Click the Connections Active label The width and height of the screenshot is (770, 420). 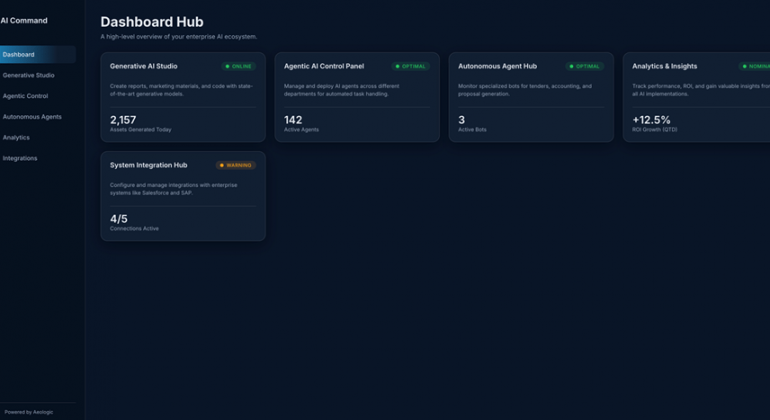[134, 229]
